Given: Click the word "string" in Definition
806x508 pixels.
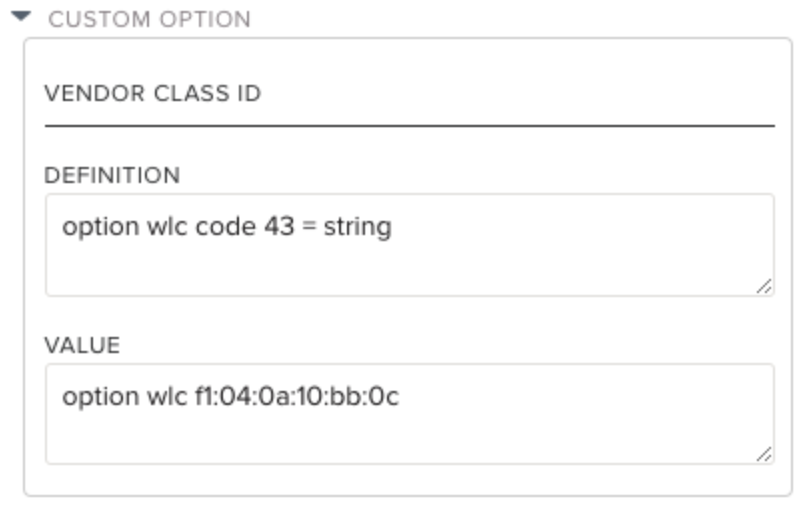Looking at the screenshot, I should pyautogui.click(x=357, y=227).
